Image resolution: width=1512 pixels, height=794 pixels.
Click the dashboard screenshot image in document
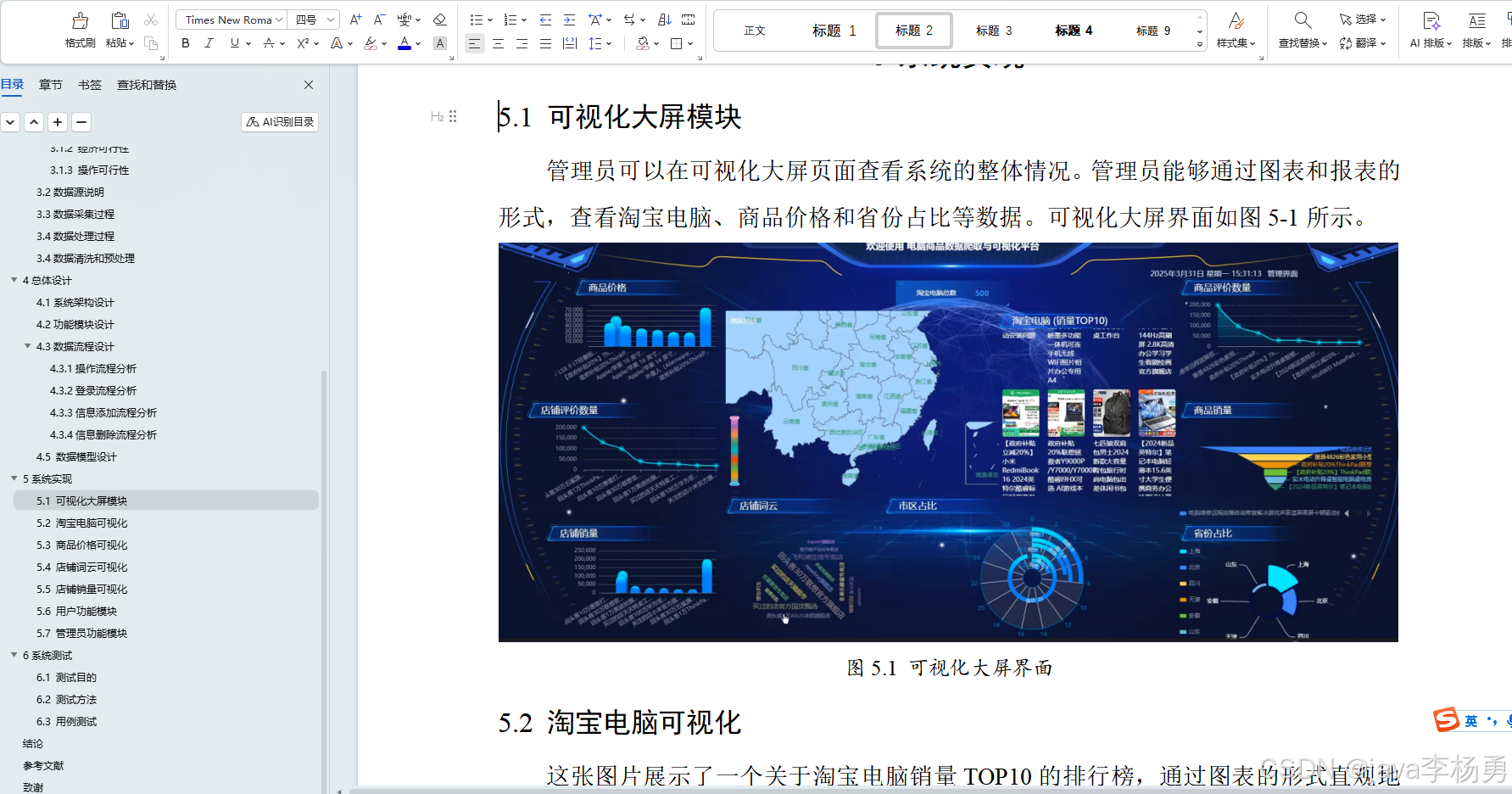[948, 442]
